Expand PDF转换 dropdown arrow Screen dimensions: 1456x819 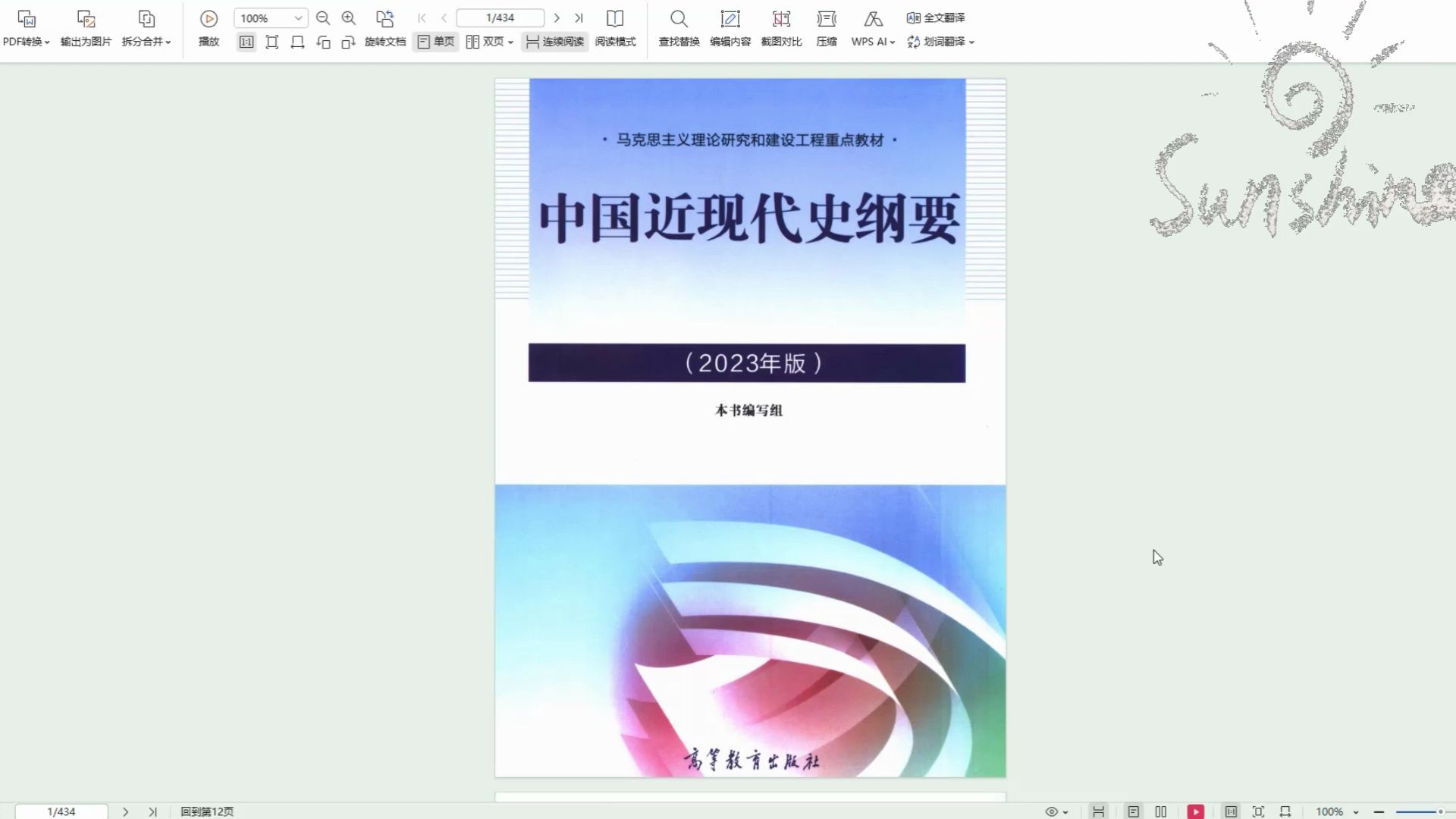point(47,42)
